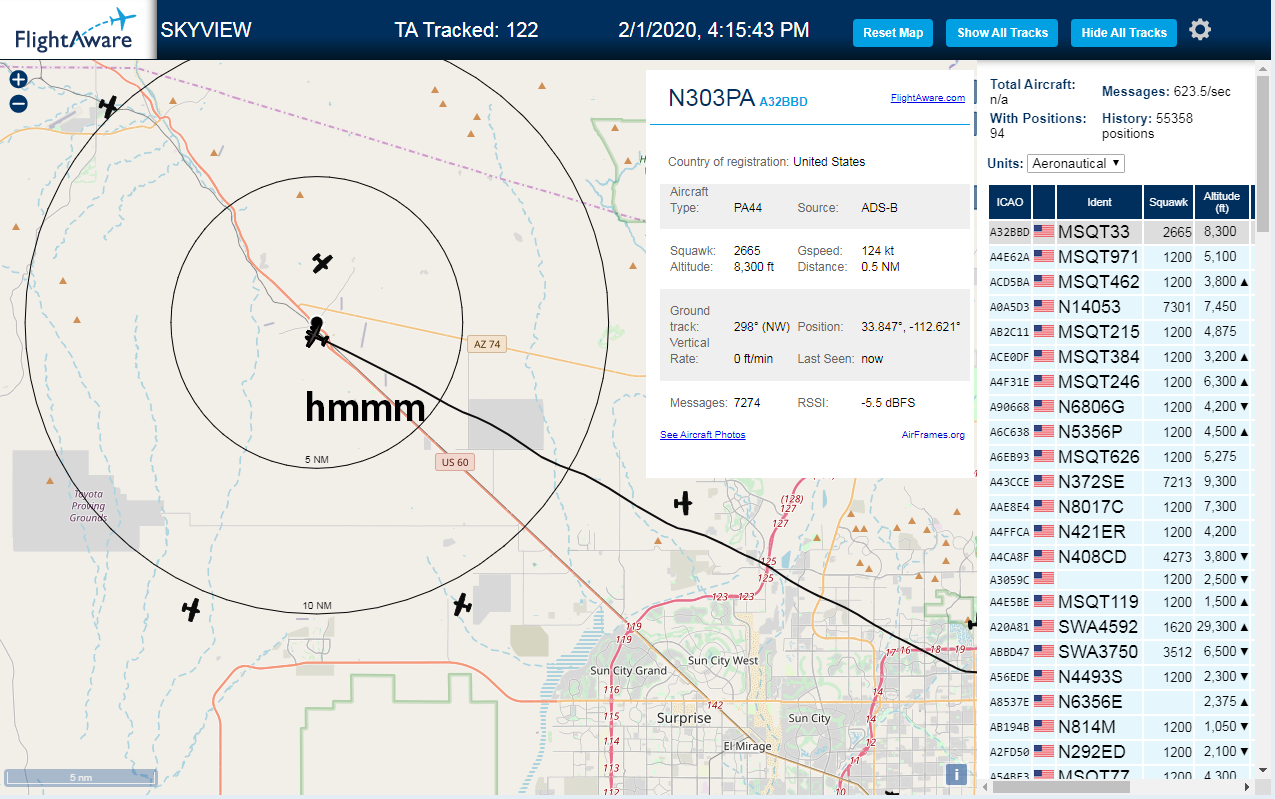This screenshot has height=799, width=1275.
Task: Click Show All Tracks button
Action: pyautogui.click(x=1002, y=33)
